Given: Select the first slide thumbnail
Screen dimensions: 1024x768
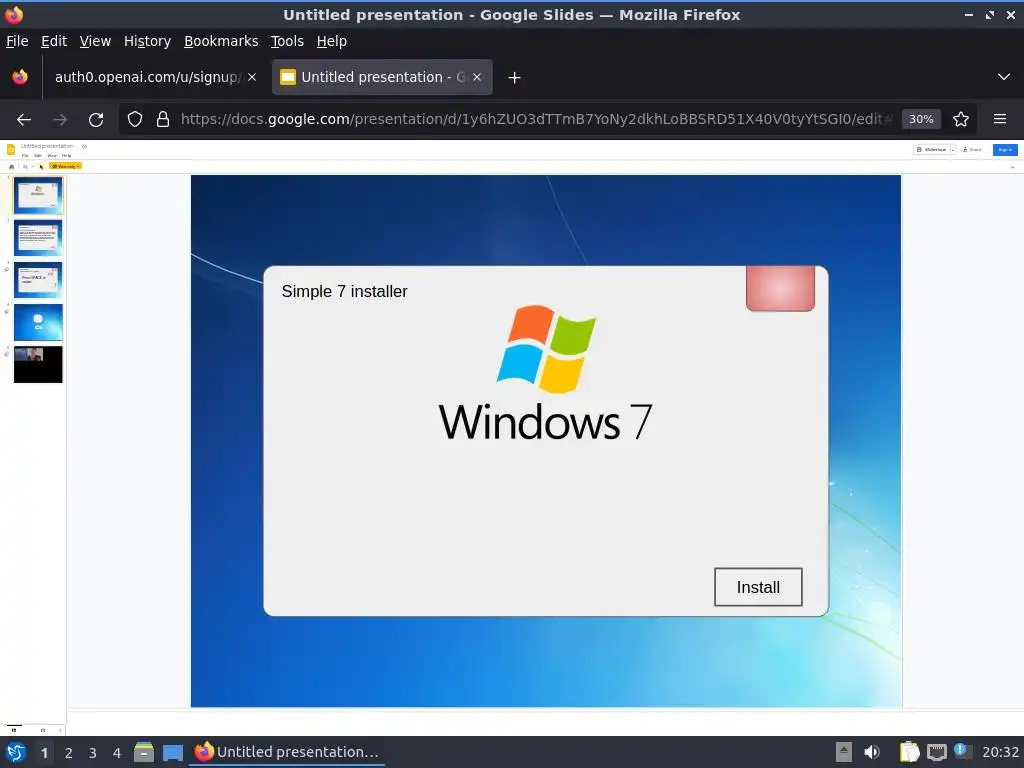Looking at the screenshot, I should (x=38, y=195).
